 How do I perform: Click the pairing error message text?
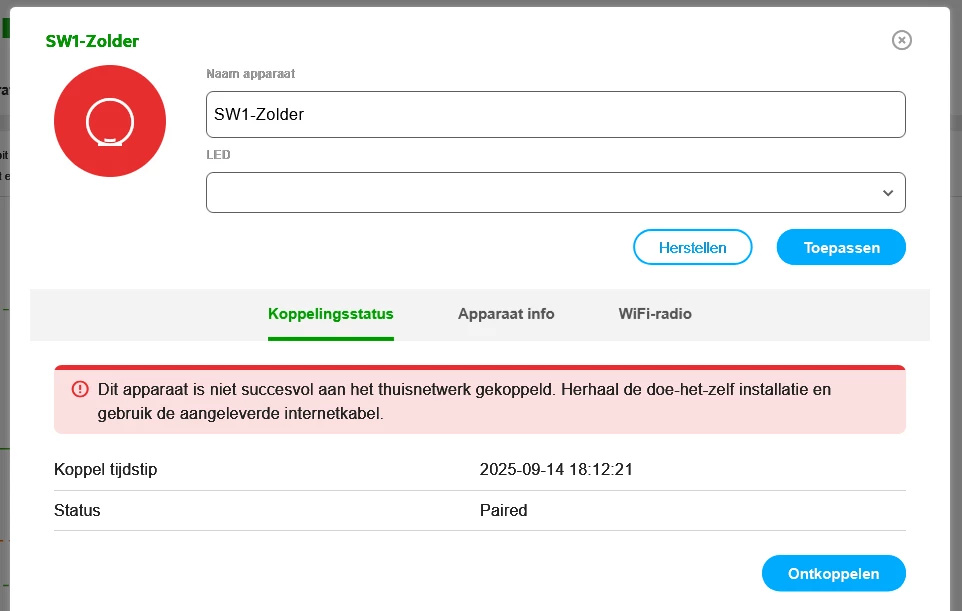point(464,400)
